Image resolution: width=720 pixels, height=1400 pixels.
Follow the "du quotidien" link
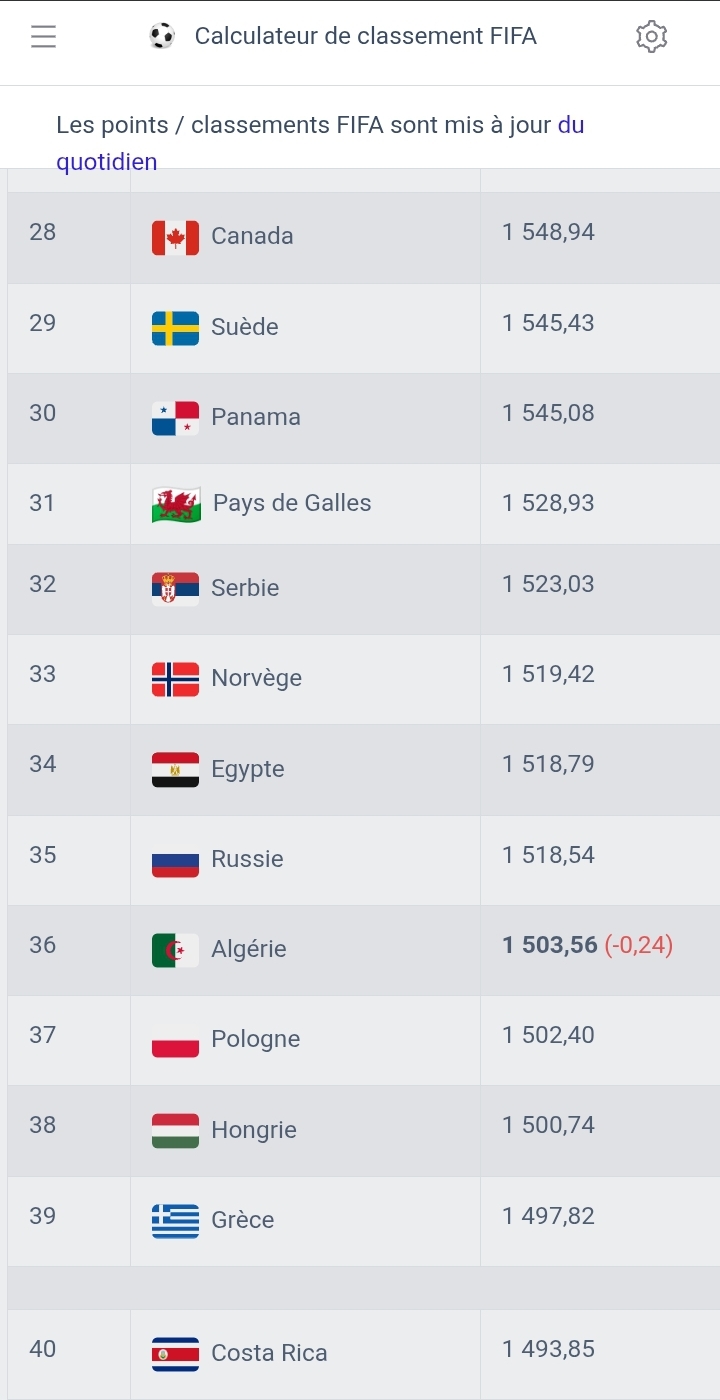tap(106, 162)
